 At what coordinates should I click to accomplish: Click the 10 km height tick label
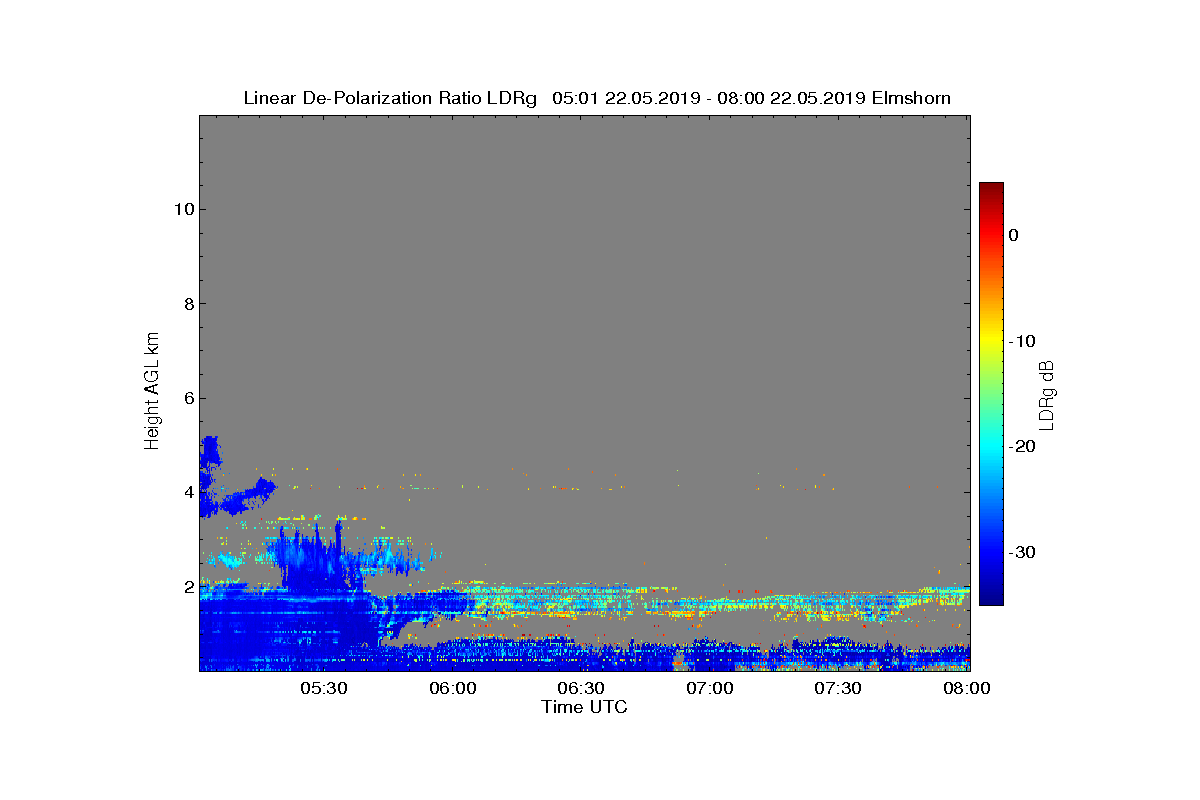click(181, 209)
